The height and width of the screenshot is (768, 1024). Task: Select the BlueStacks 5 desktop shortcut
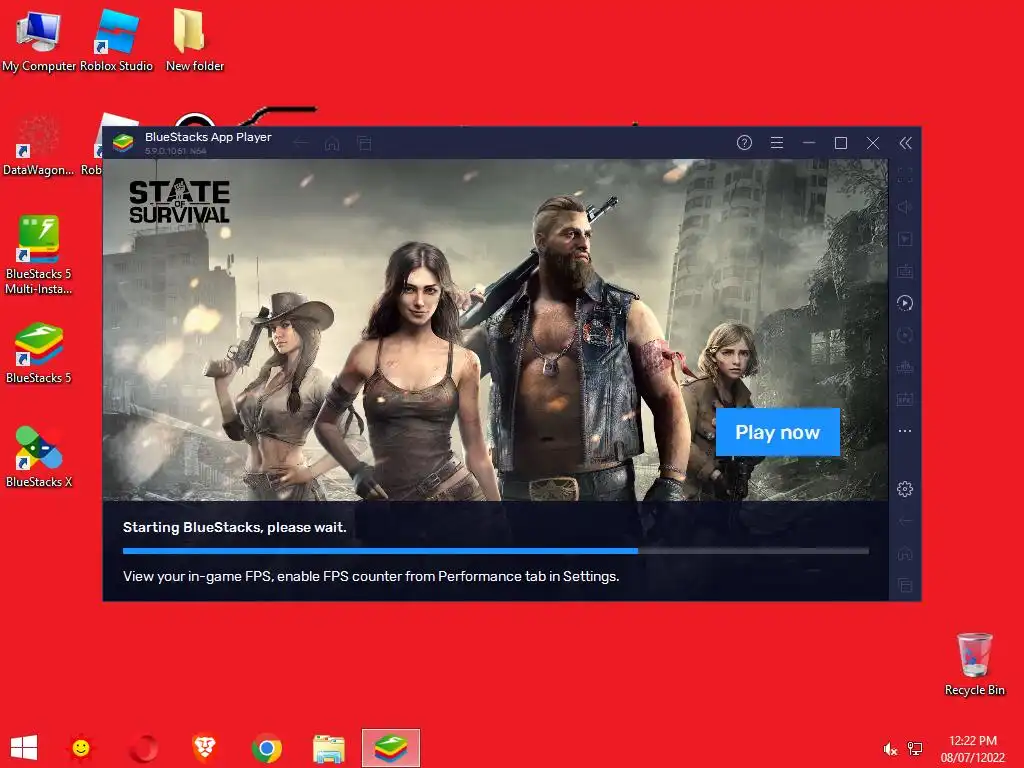coord(38,353)
